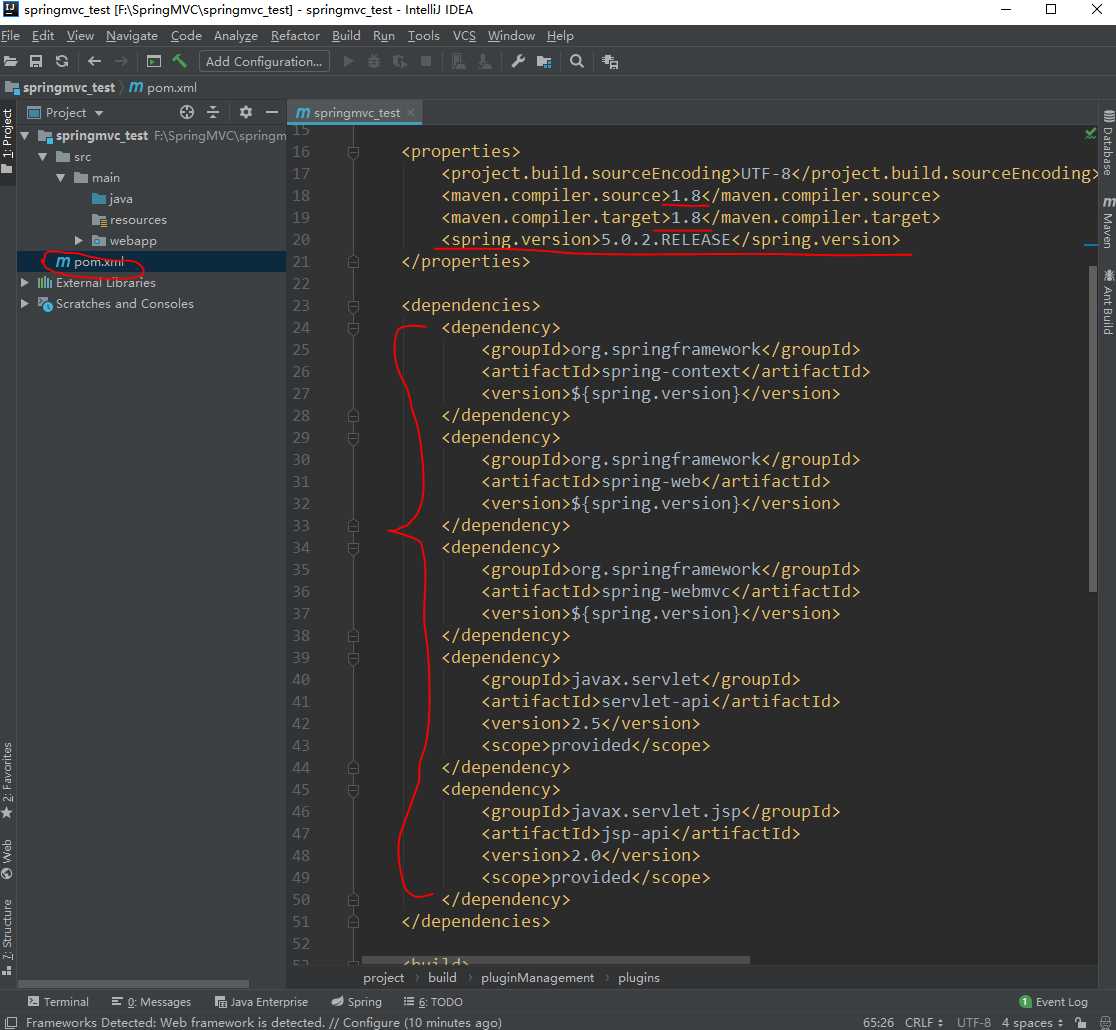Open Project Structure icon in toolbar
This screenshot has width=1116, height=1030.
coord(544,62)
